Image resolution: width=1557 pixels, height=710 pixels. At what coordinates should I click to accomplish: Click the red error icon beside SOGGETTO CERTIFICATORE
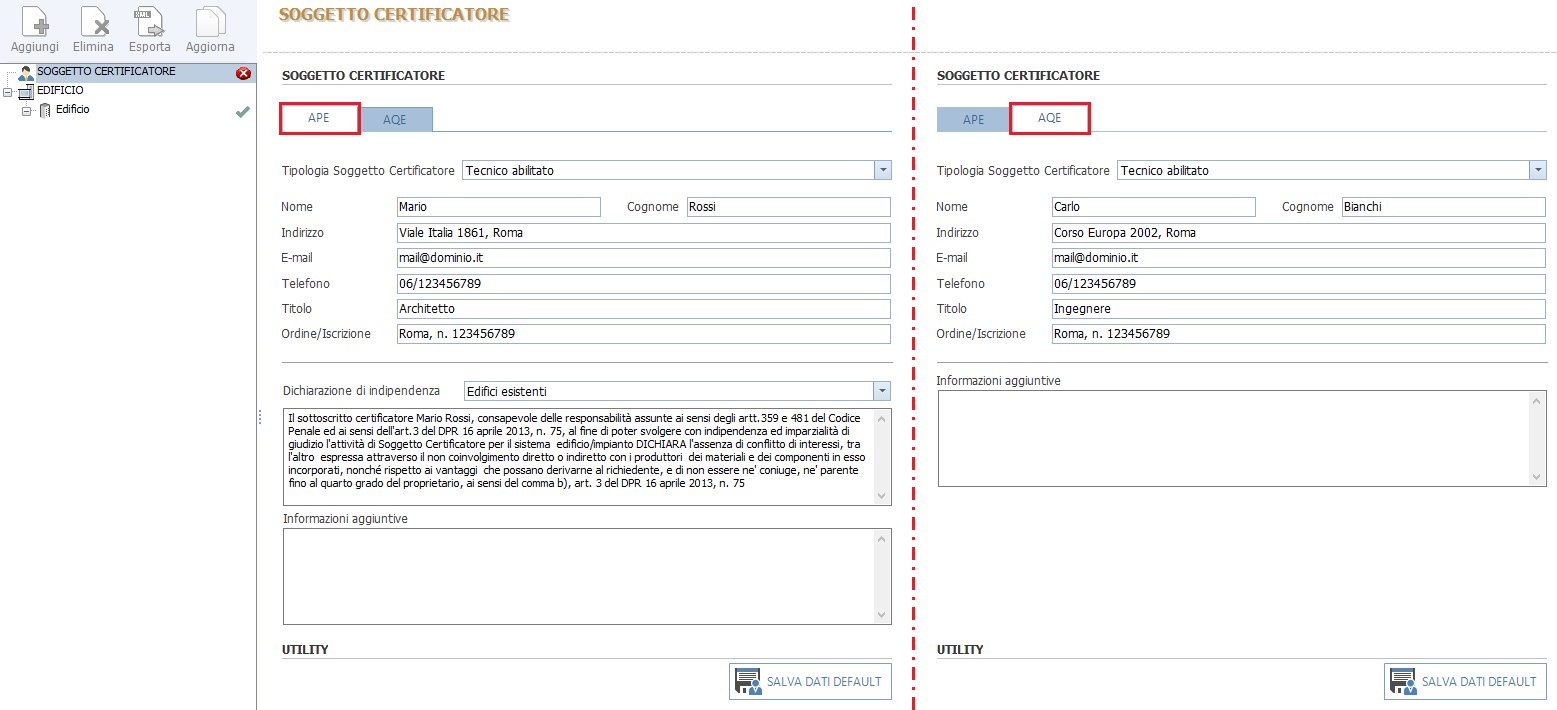click(243, 73)
